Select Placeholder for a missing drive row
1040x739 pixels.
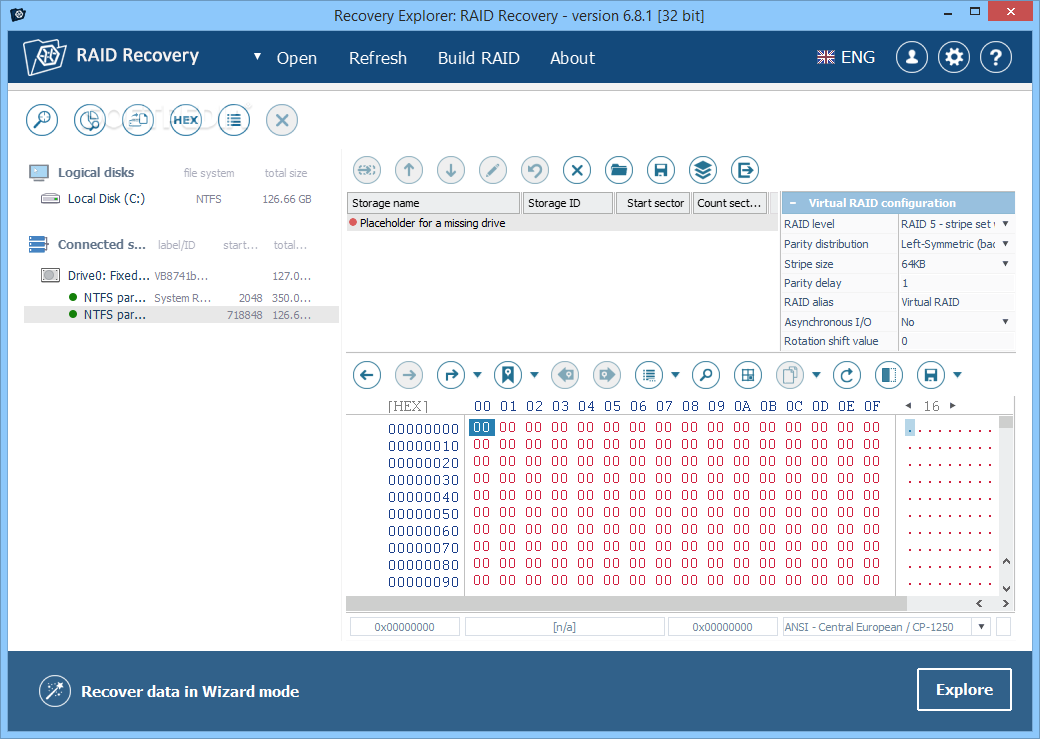[562, 224]
